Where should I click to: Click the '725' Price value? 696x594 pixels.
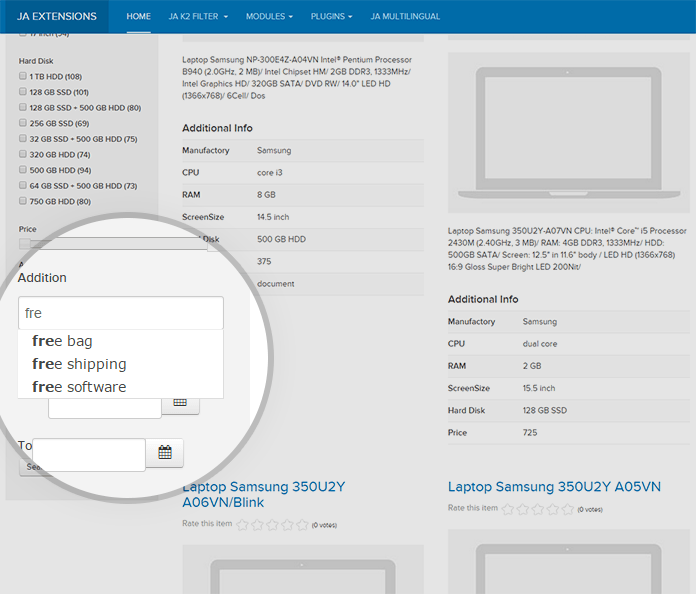click(x=530, y=432)
